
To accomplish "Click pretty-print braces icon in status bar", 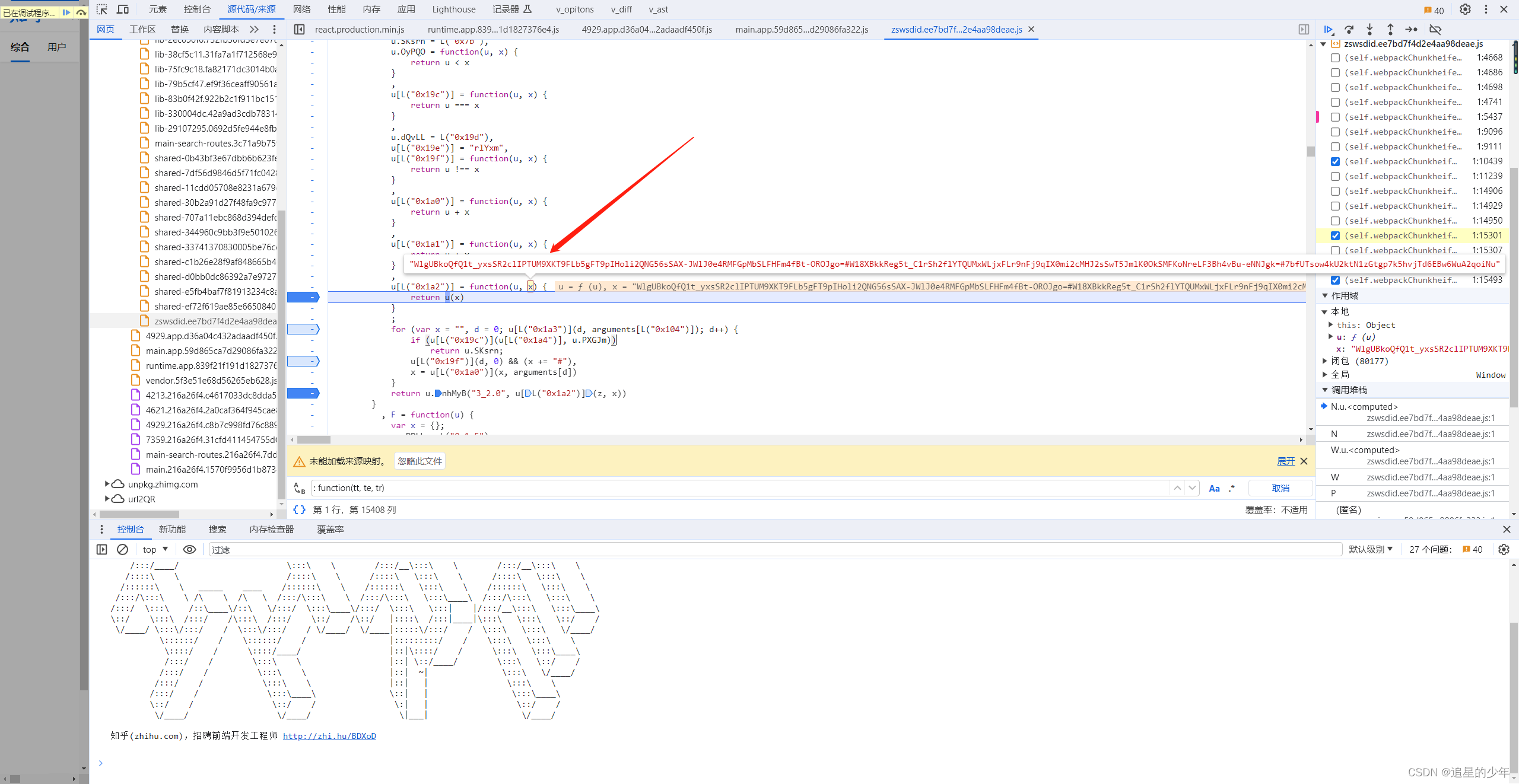I will 300,509.
